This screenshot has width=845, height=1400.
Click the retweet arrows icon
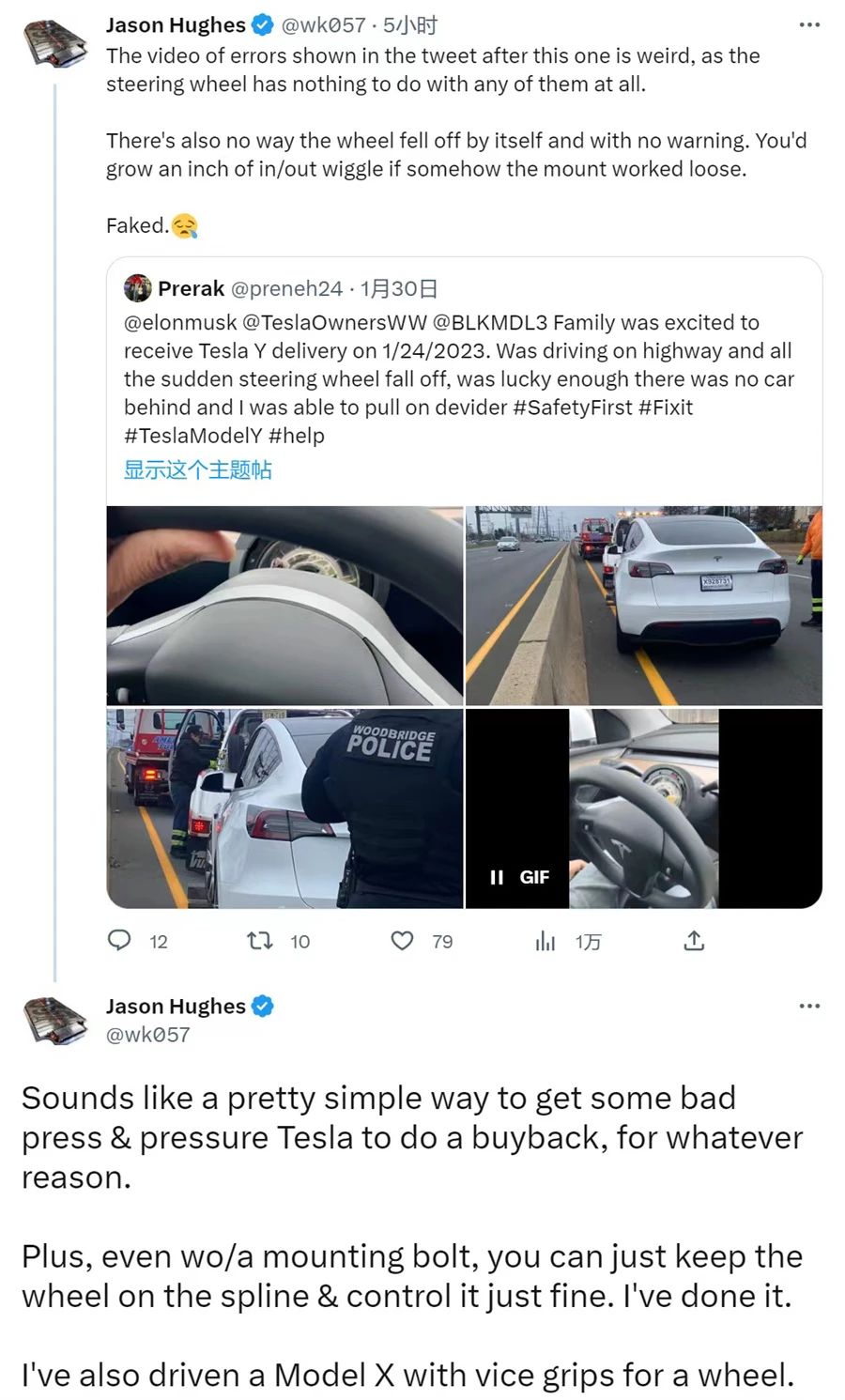(x=259, y=940)
